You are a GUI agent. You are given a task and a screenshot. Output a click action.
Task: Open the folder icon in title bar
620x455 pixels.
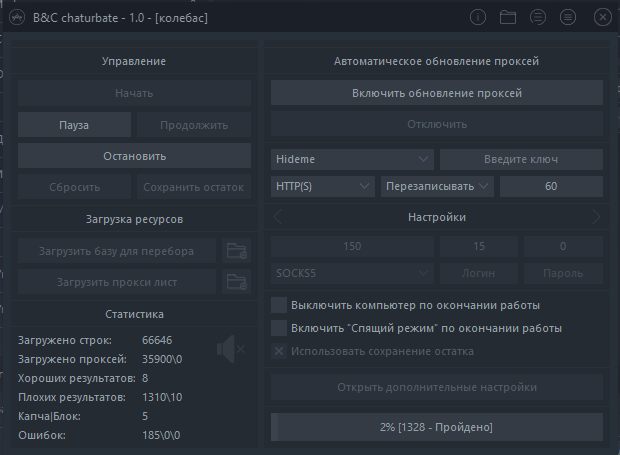pyautogui.click(x=508, y=17)
